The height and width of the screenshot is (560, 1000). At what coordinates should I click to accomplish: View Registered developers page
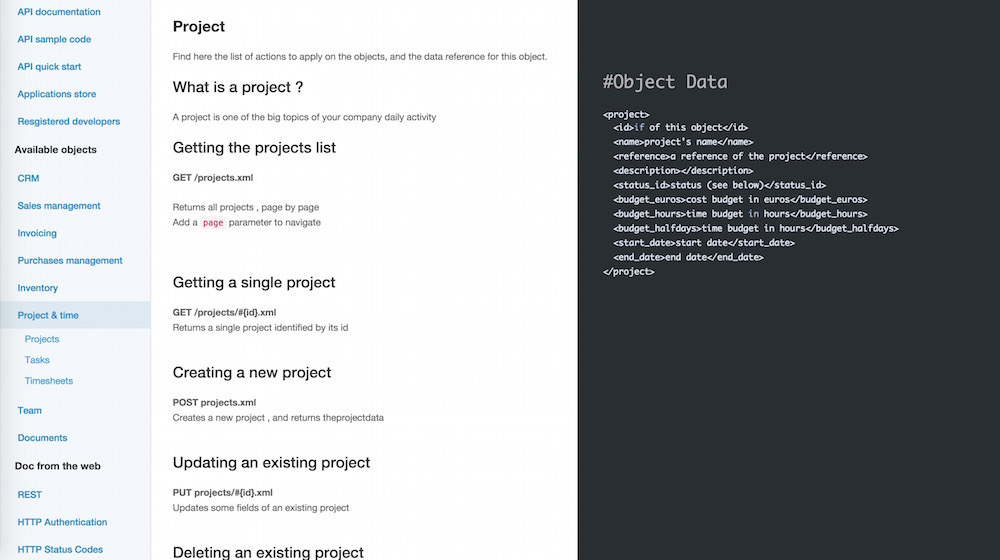(69, 121)
